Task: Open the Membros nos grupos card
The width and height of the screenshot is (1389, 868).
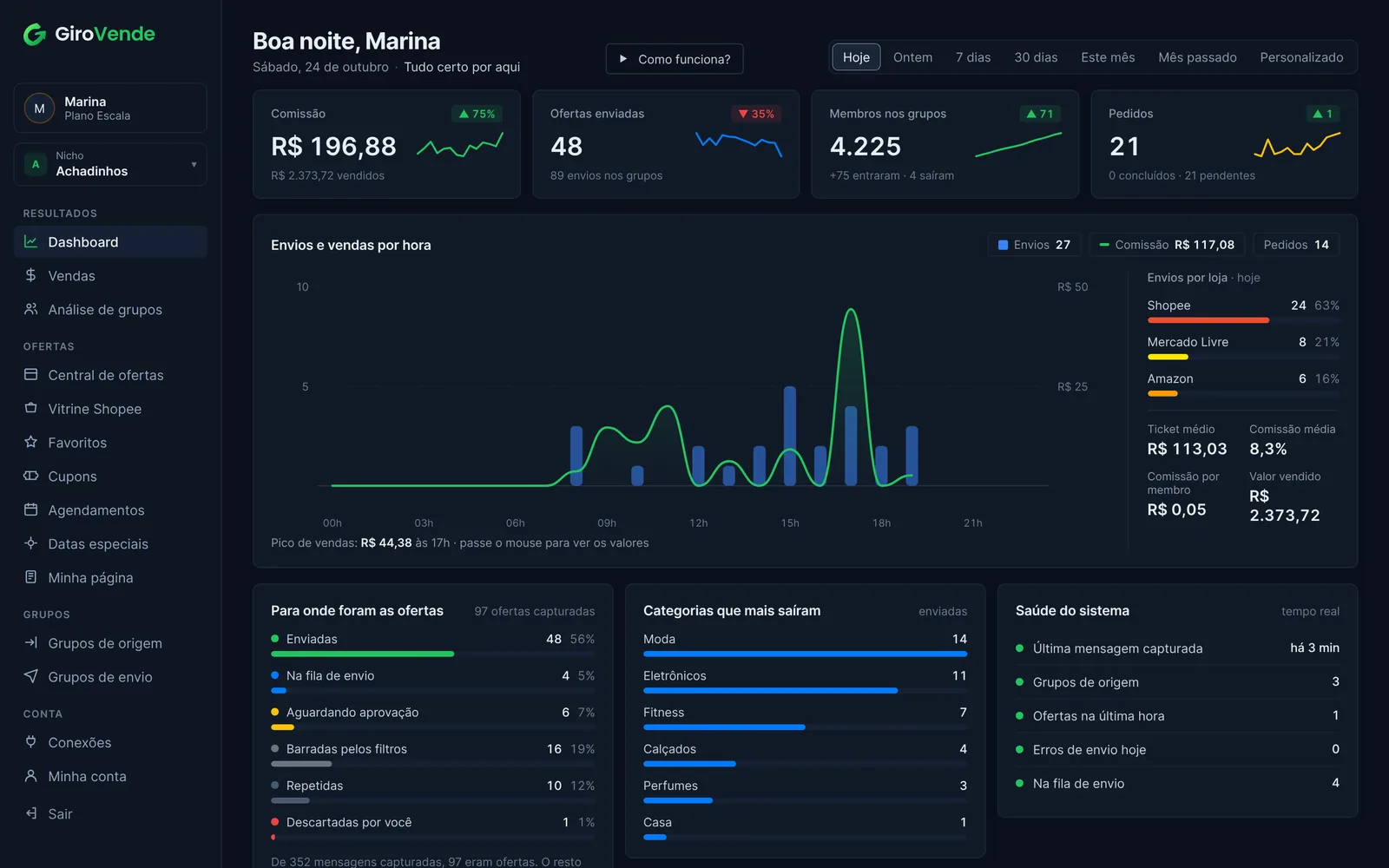Action: tap(945, 144)
